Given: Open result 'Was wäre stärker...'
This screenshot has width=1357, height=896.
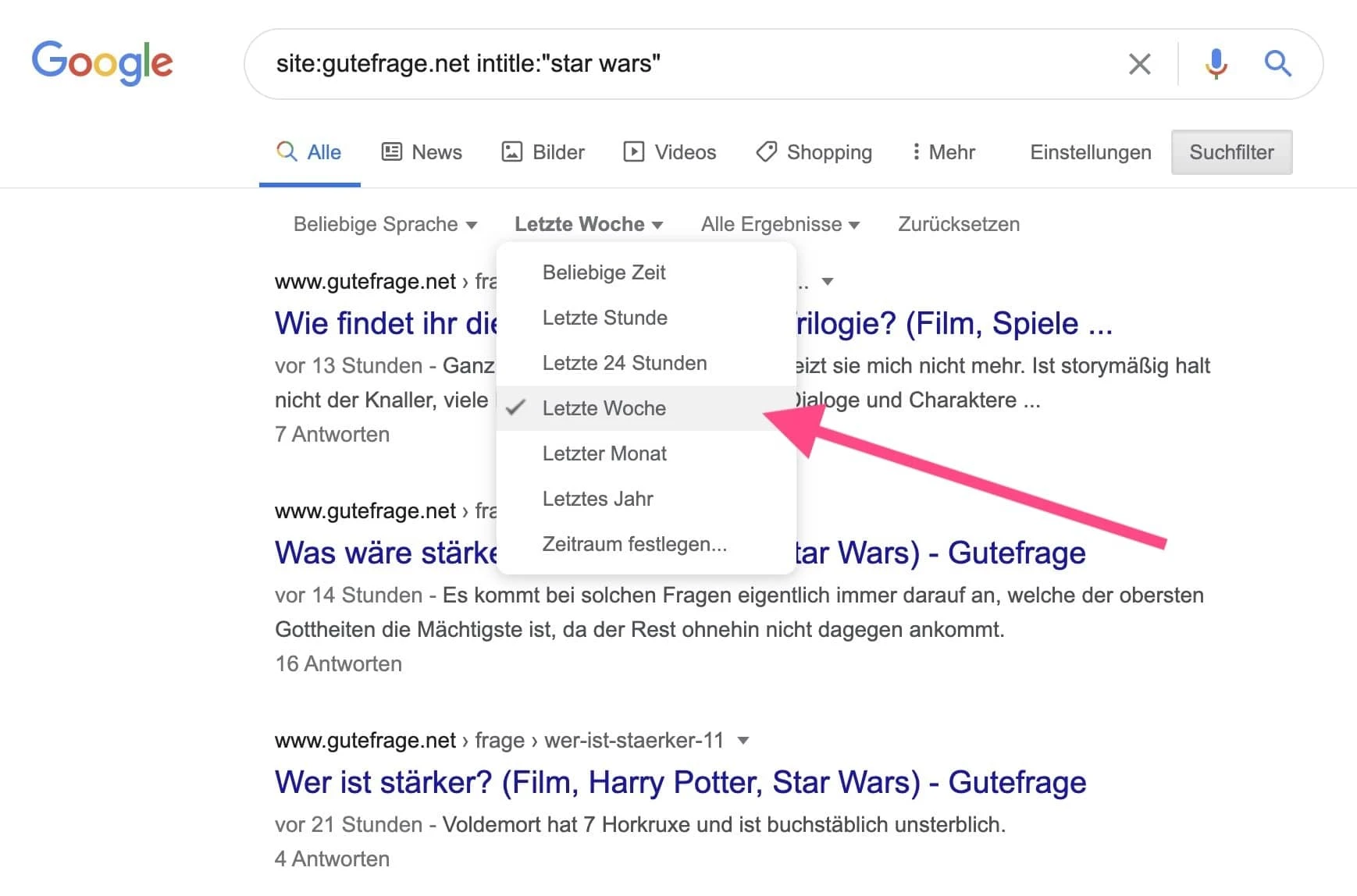Looking at the screenshot, I should point(386,553).
